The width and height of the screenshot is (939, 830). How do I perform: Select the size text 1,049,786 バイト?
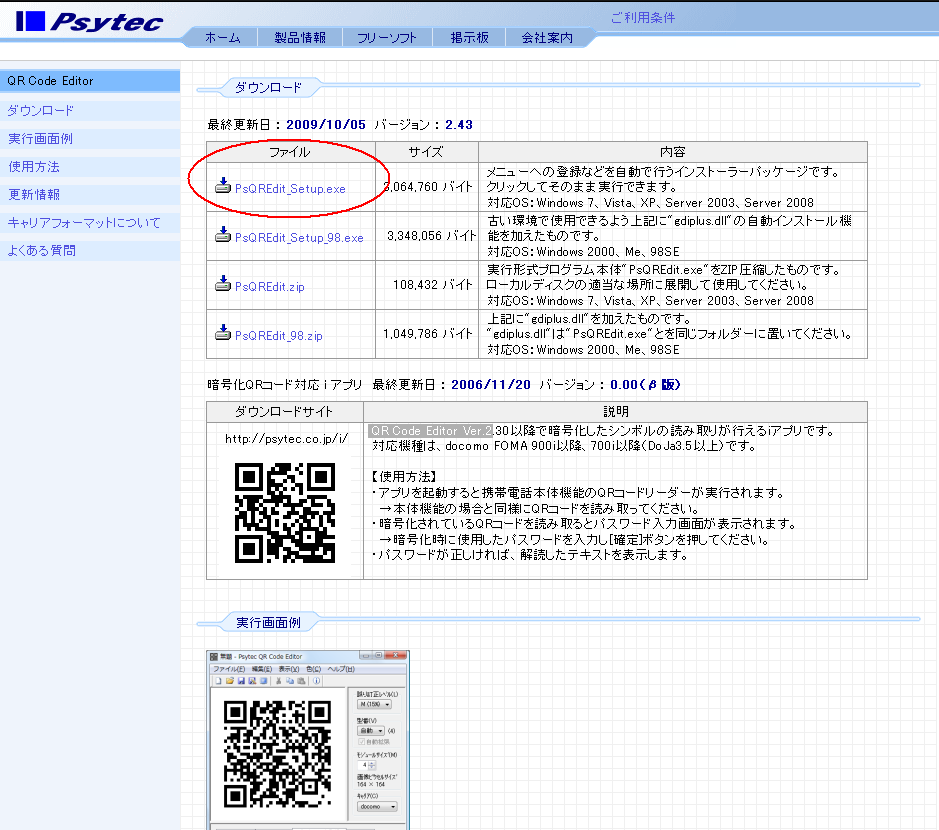(x=428, y=334)
